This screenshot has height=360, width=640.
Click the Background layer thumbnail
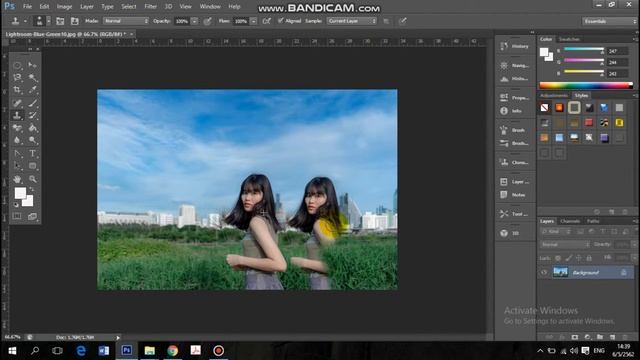tap(560, 272)
